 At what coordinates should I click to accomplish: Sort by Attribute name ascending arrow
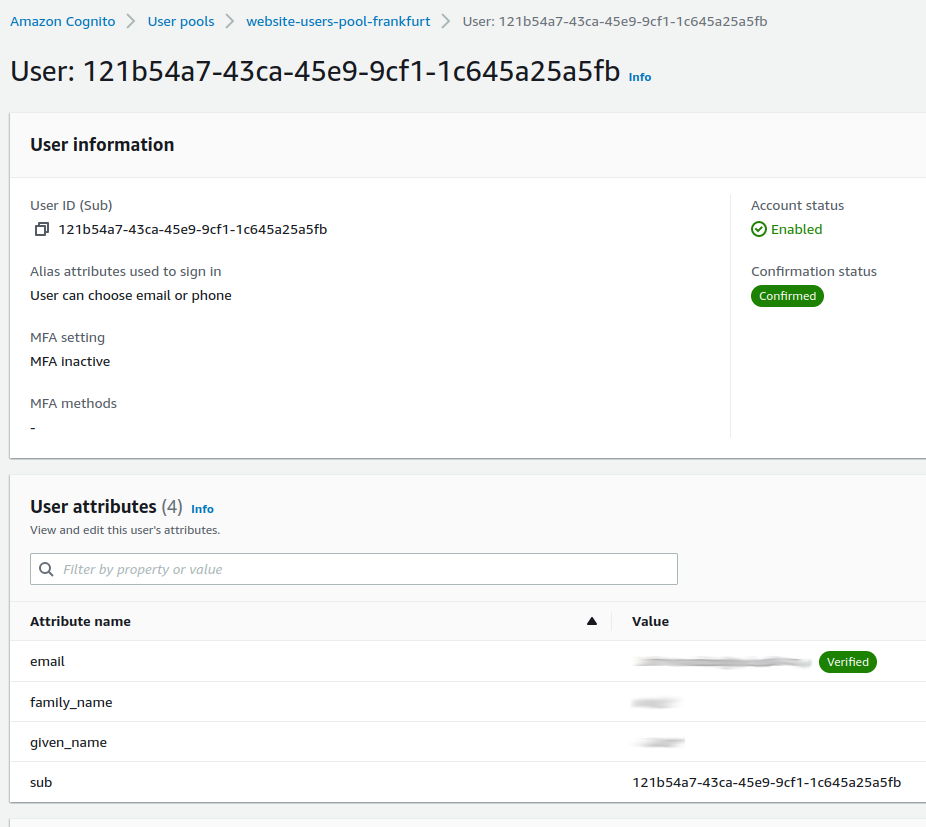(592, 621)
